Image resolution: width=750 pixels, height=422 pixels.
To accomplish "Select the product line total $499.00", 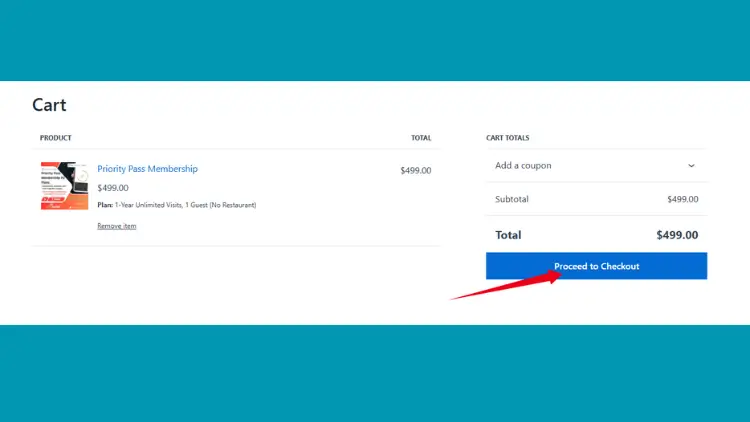I will coord(416,170).
